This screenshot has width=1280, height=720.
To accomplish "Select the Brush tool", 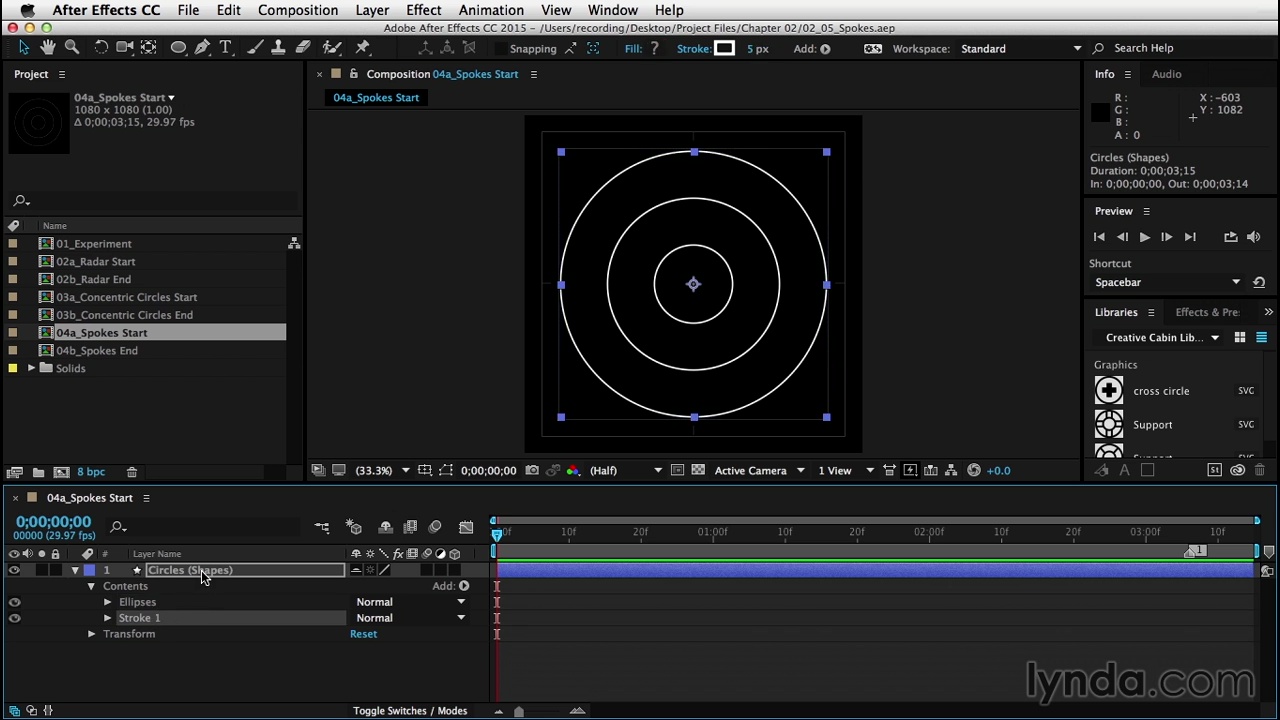I will [x=255, y=48].
